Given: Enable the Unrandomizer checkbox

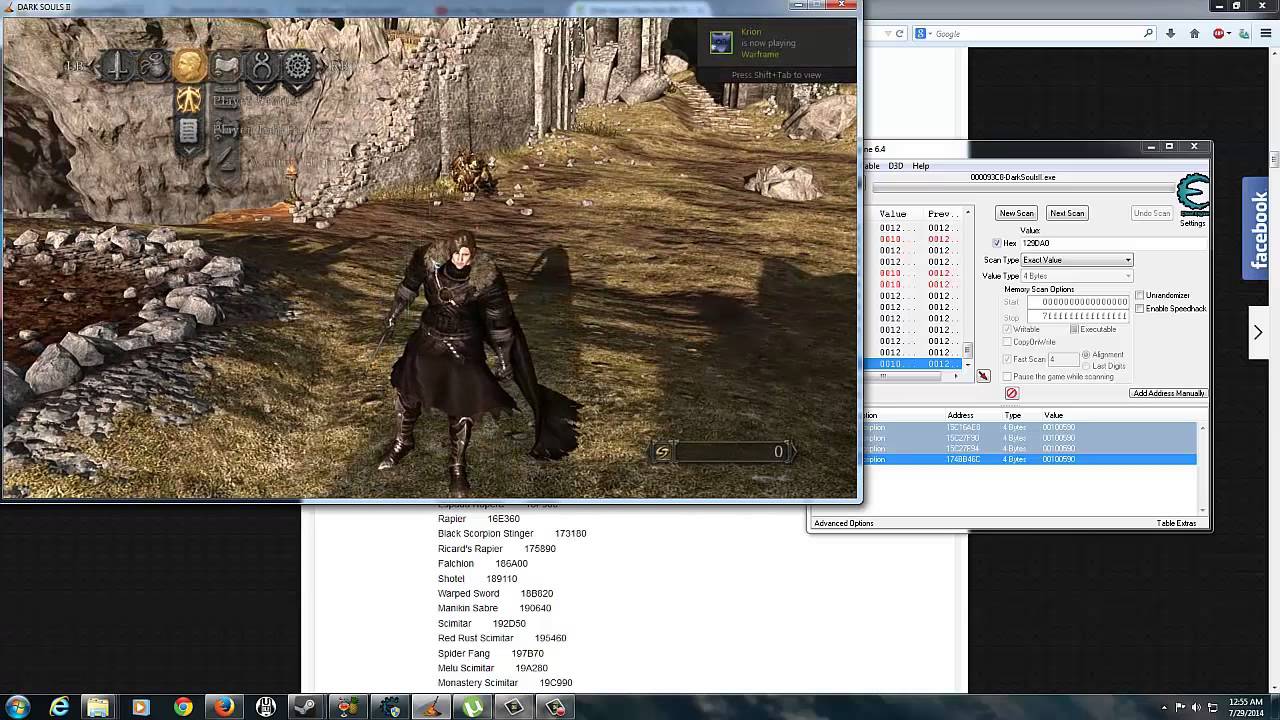Looking at the screenshot, I should [x=1139, y=295].
